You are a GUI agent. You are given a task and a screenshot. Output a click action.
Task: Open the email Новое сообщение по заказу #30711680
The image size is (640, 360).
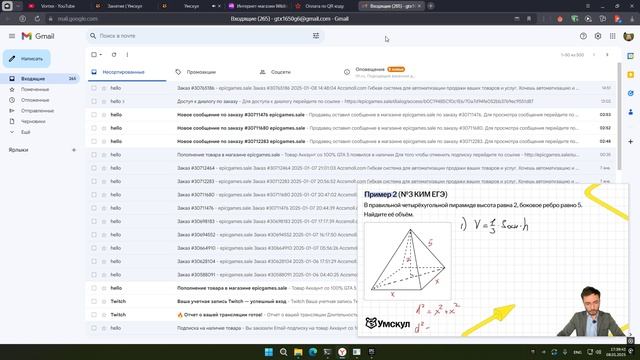pyautogui.click(x=351, y=128)
